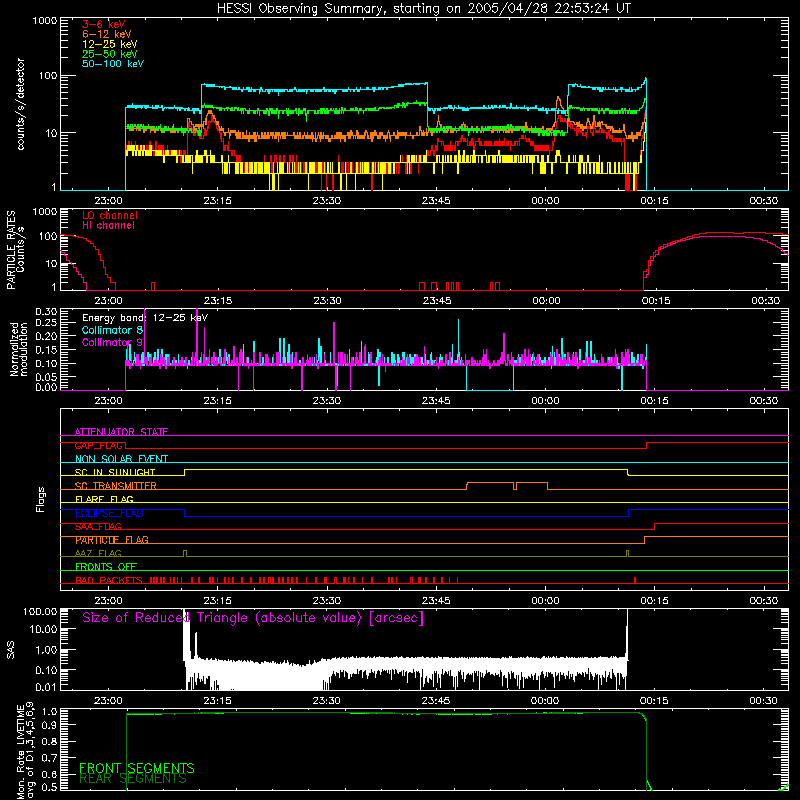
Task: Click the vertical Flags axis label
Action: pos(41,499)
